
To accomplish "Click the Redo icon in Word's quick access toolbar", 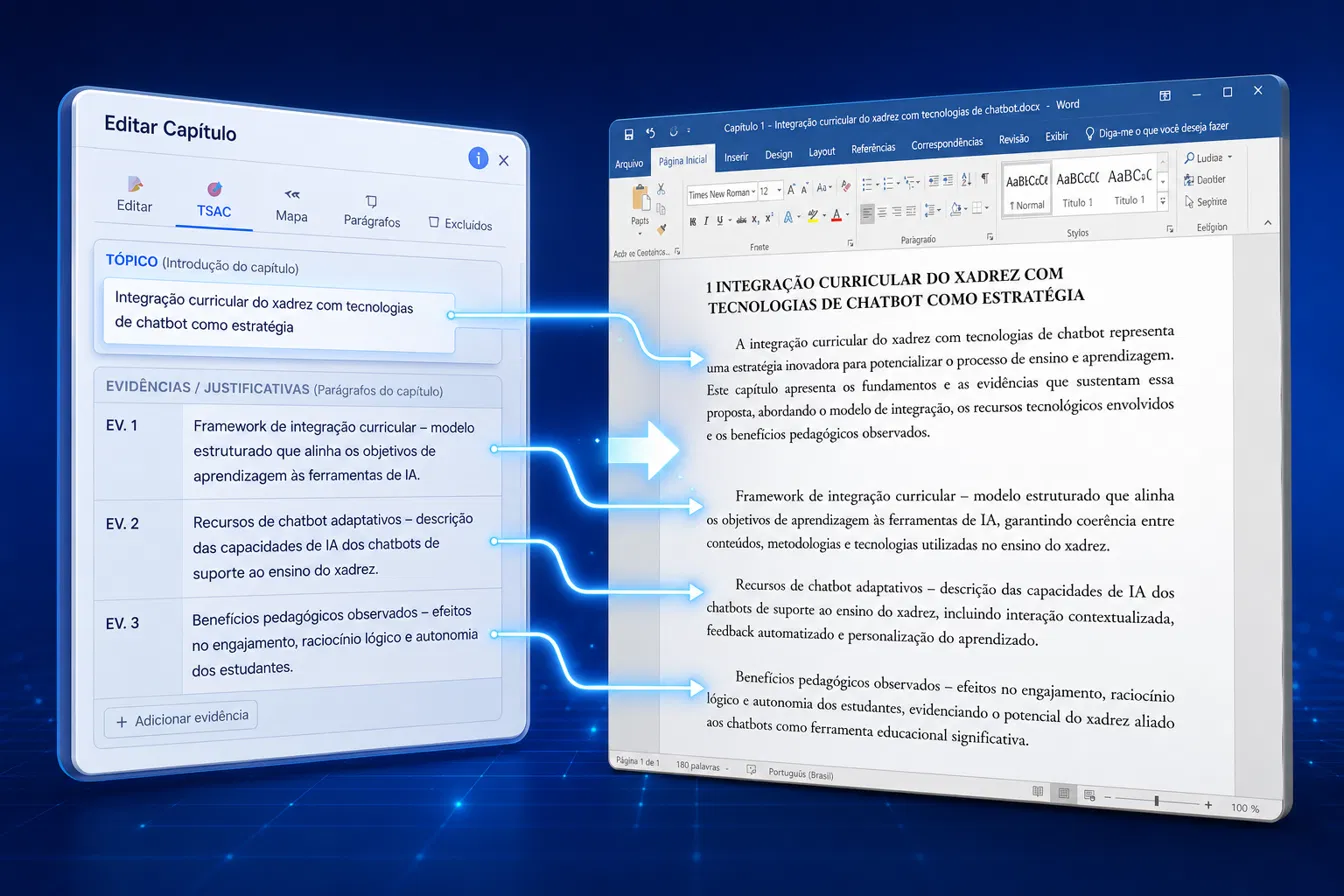I will [673, 130].
